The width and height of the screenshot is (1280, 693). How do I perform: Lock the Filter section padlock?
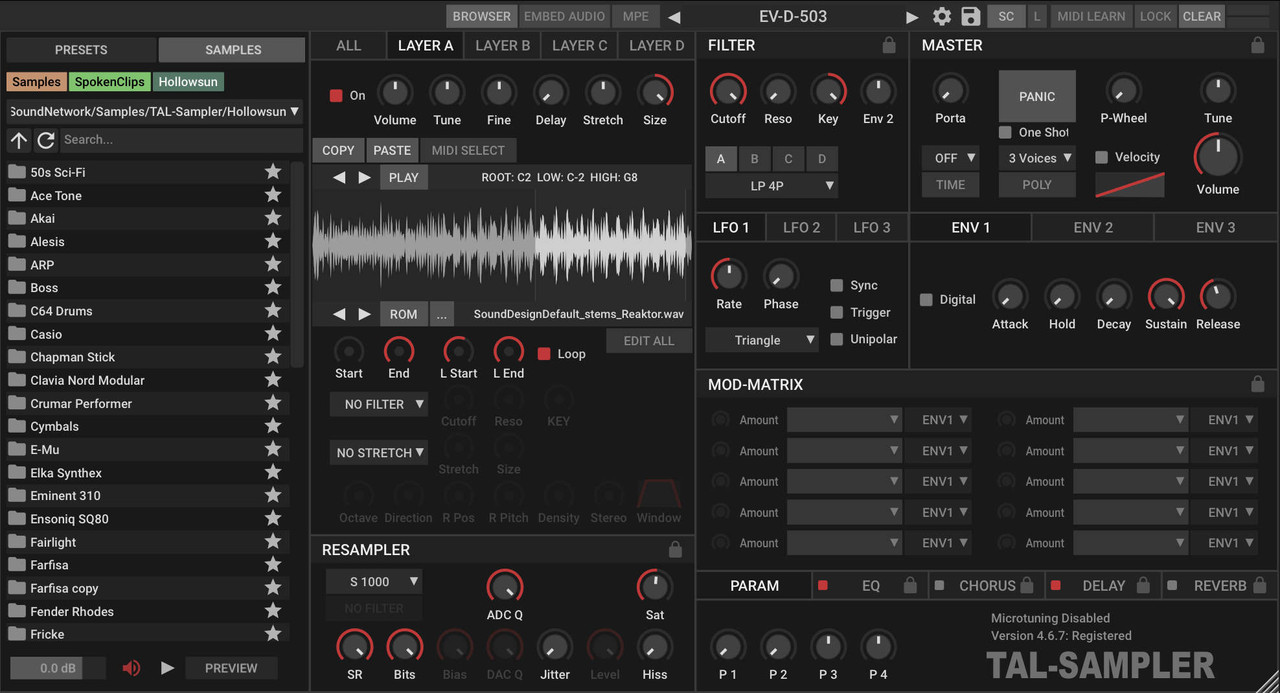tap(889, 45)
